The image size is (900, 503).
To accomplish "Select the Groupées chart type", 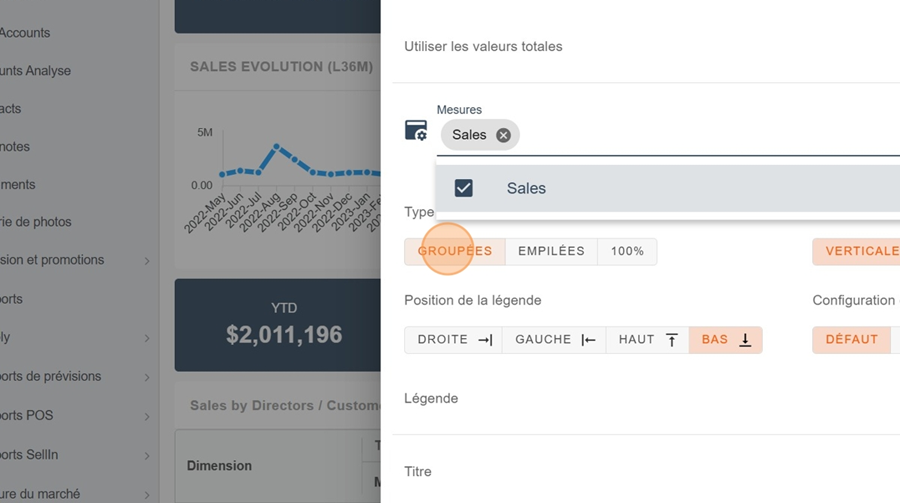I will point(455,251).
